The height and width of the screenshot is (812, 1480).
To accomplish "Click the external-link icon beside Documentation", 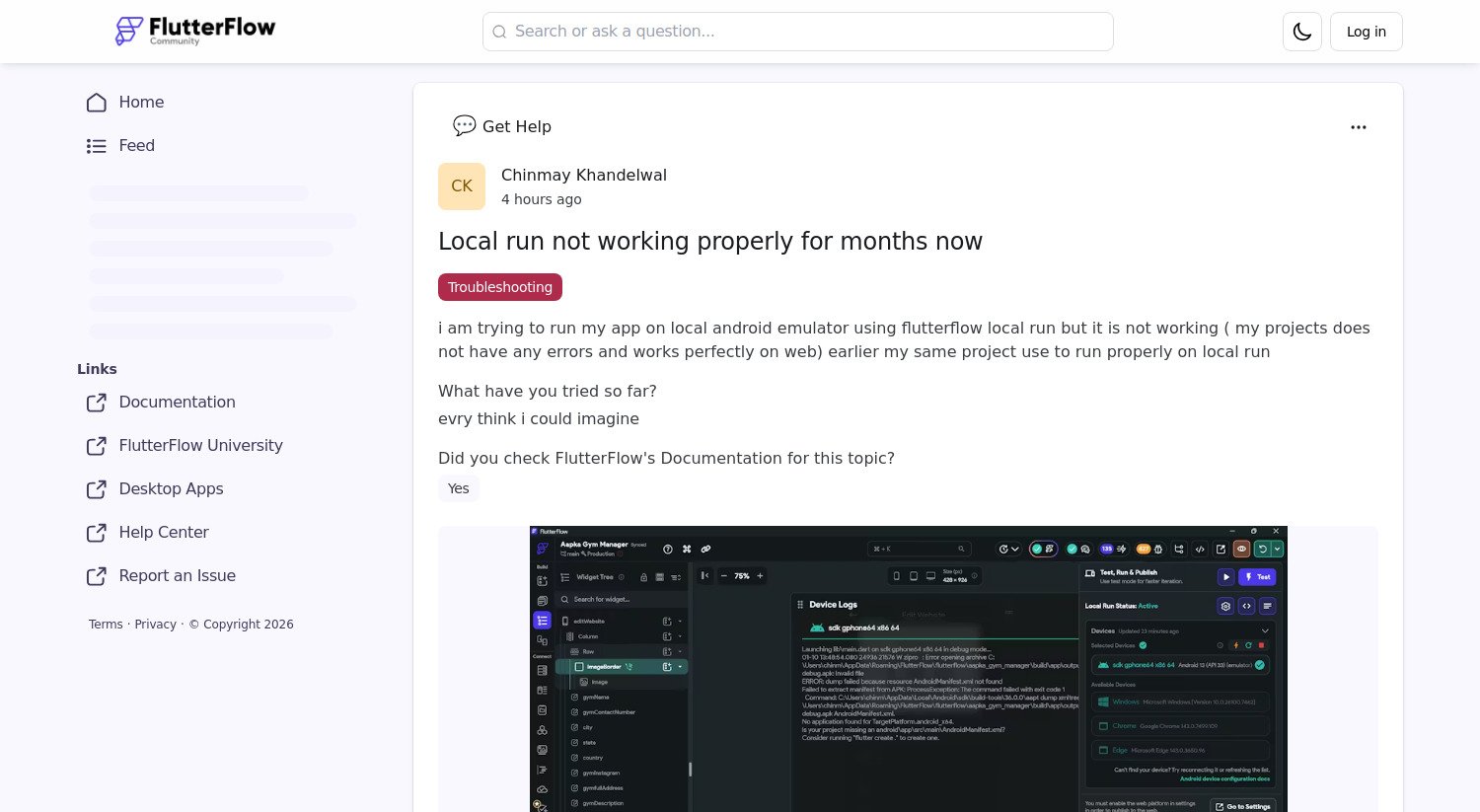I will coord(97,403).
